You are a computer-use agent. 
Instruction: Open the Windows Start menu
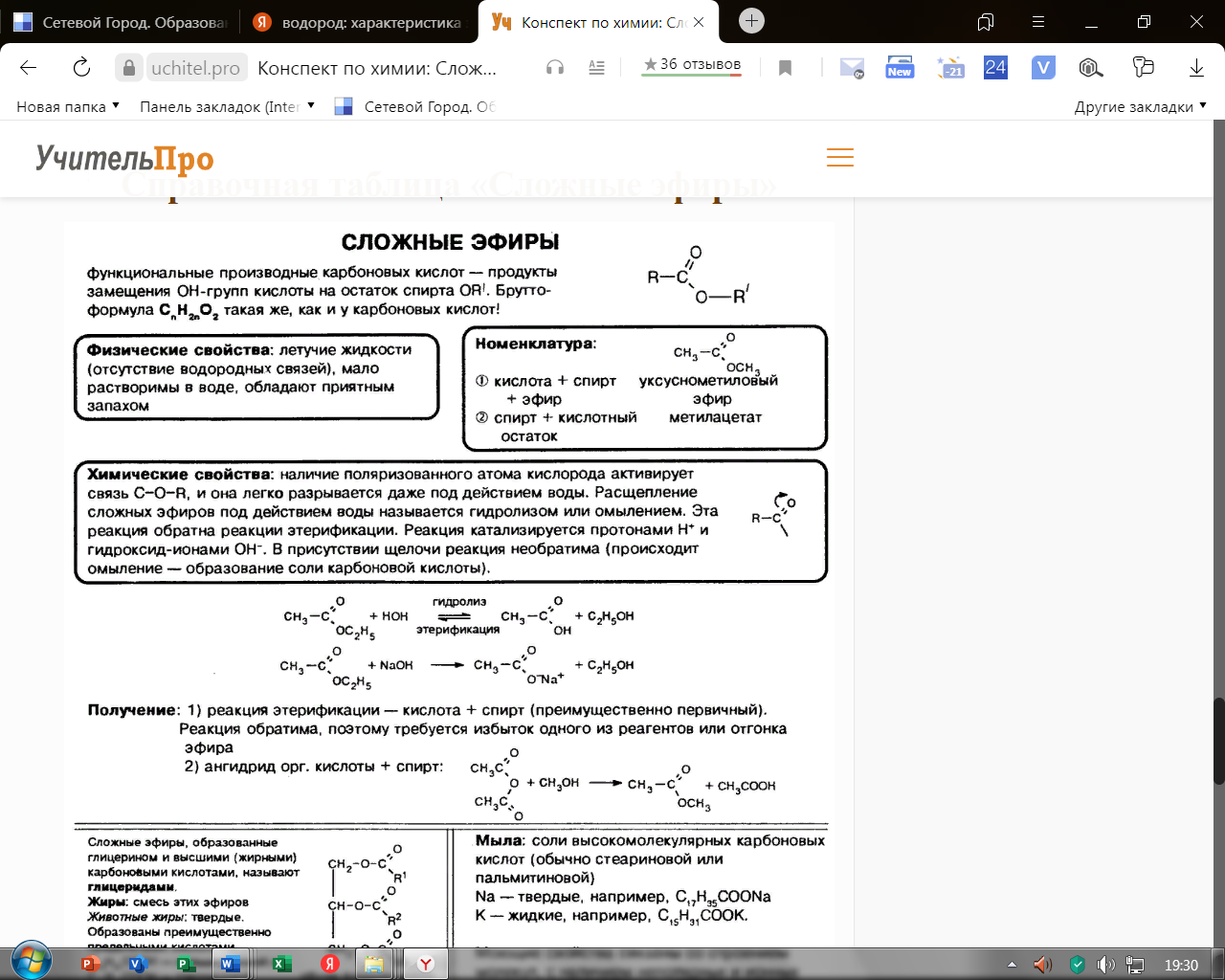[x=30, y=963]
